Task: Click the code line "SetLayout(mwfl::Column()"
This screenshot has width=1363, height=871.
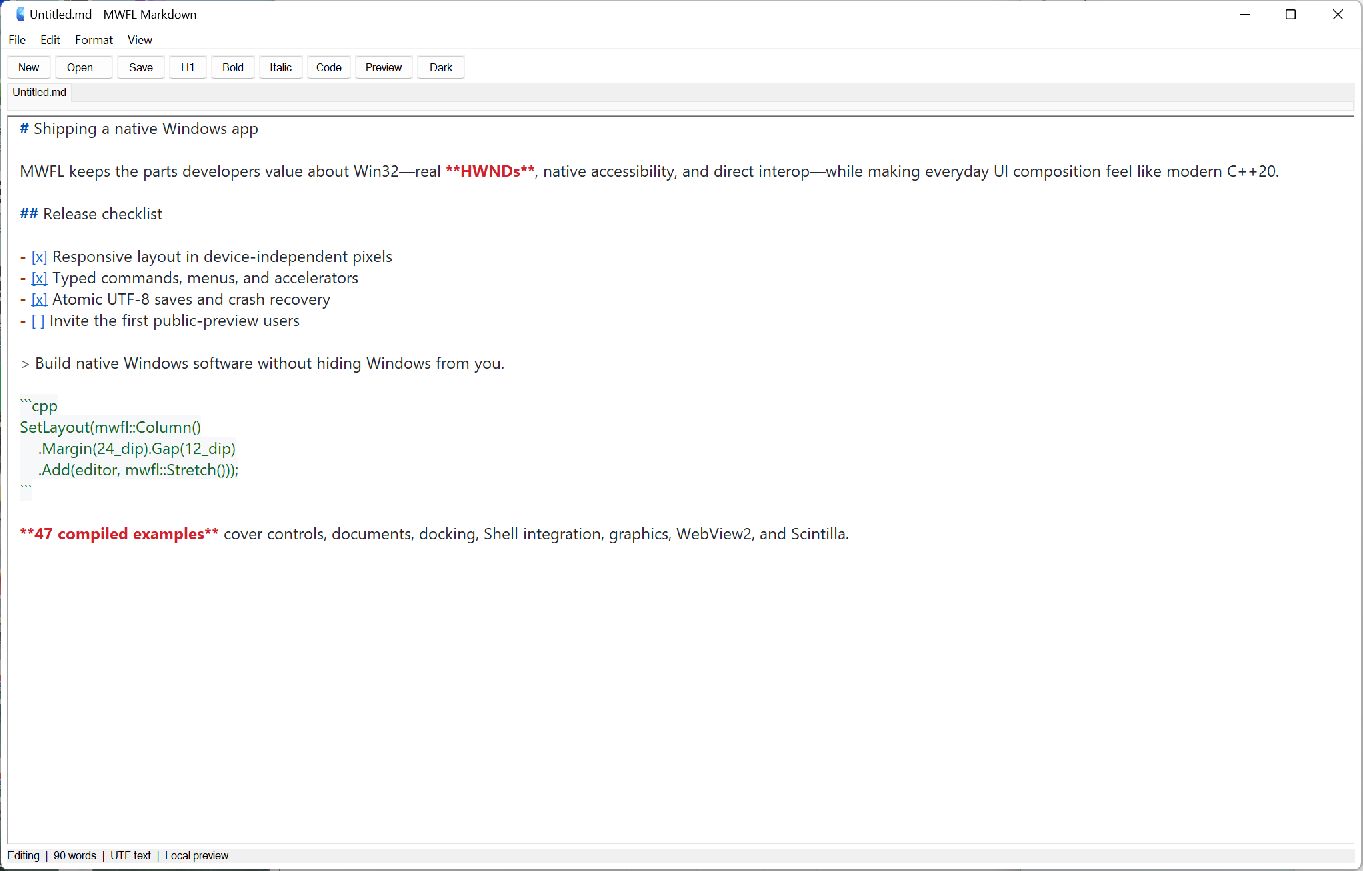Action: point(111,427)
